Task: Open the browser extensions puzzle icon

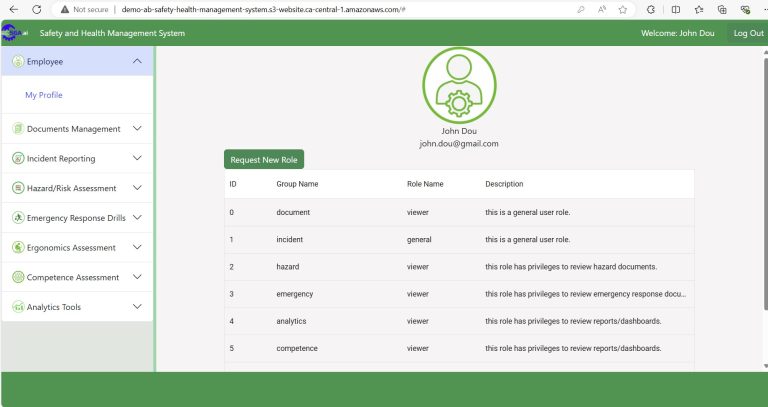Action: [x=651, y=9]
